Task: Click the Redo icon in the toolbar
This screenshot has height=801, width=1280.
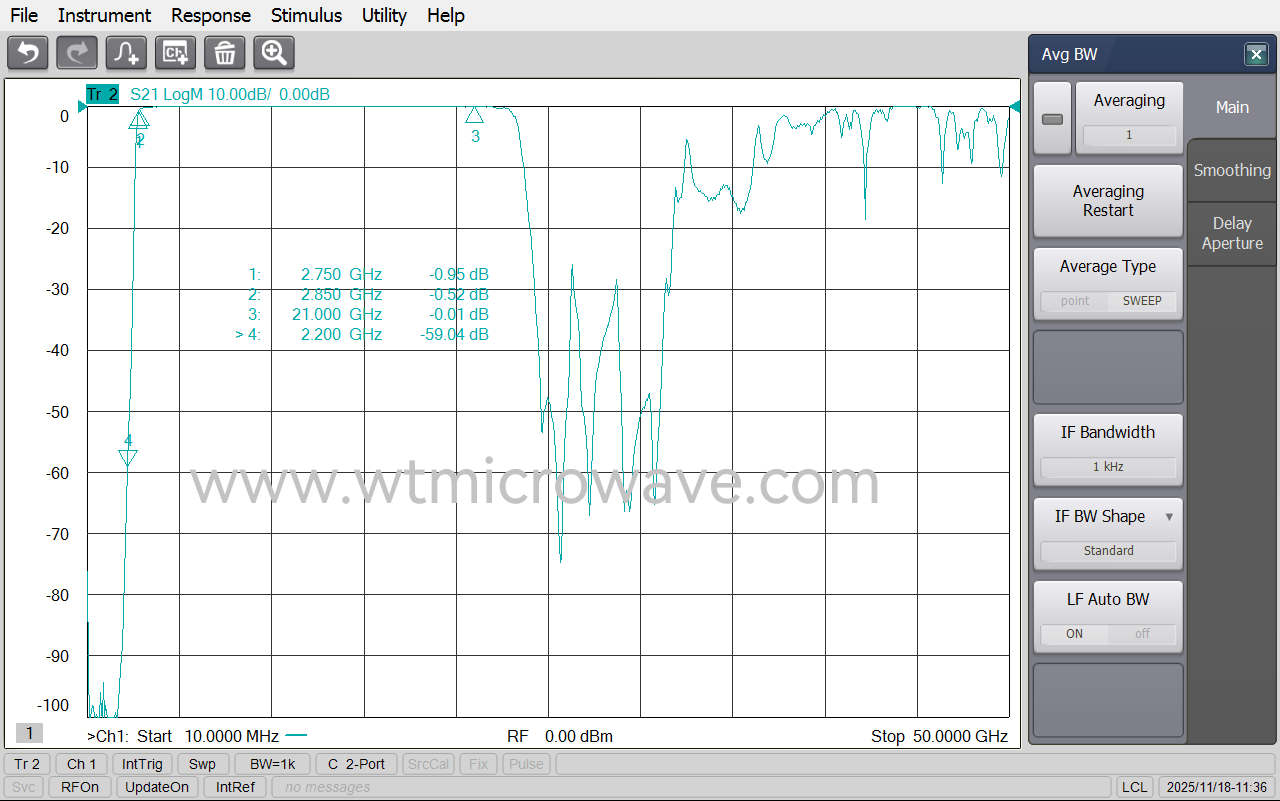Action: pos(76,52)
